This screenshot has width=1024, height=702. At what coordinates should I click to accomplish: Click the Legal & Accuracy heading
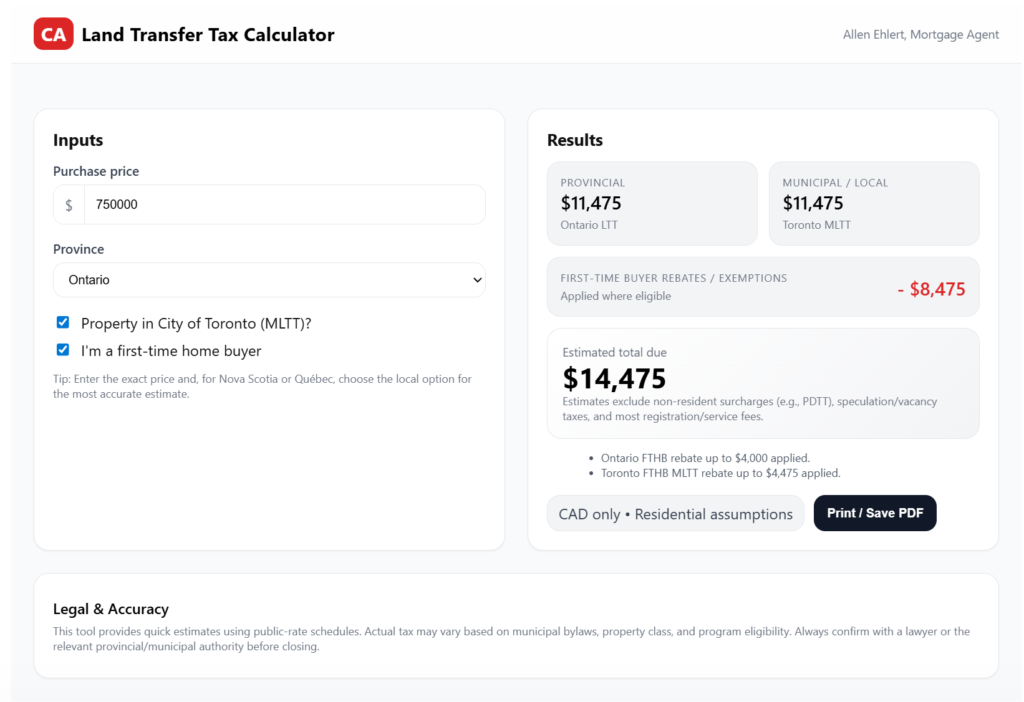(111, 609)
